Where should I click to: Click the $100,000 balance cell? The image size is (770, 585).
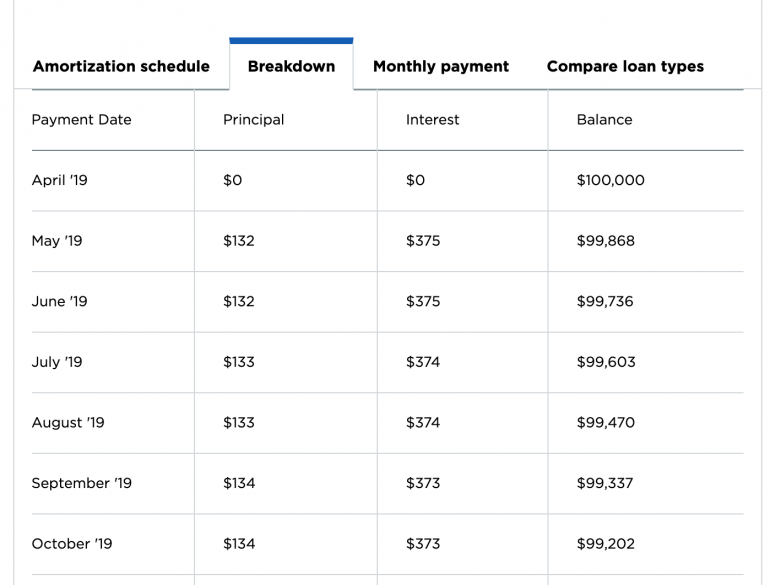pos(610,181)
